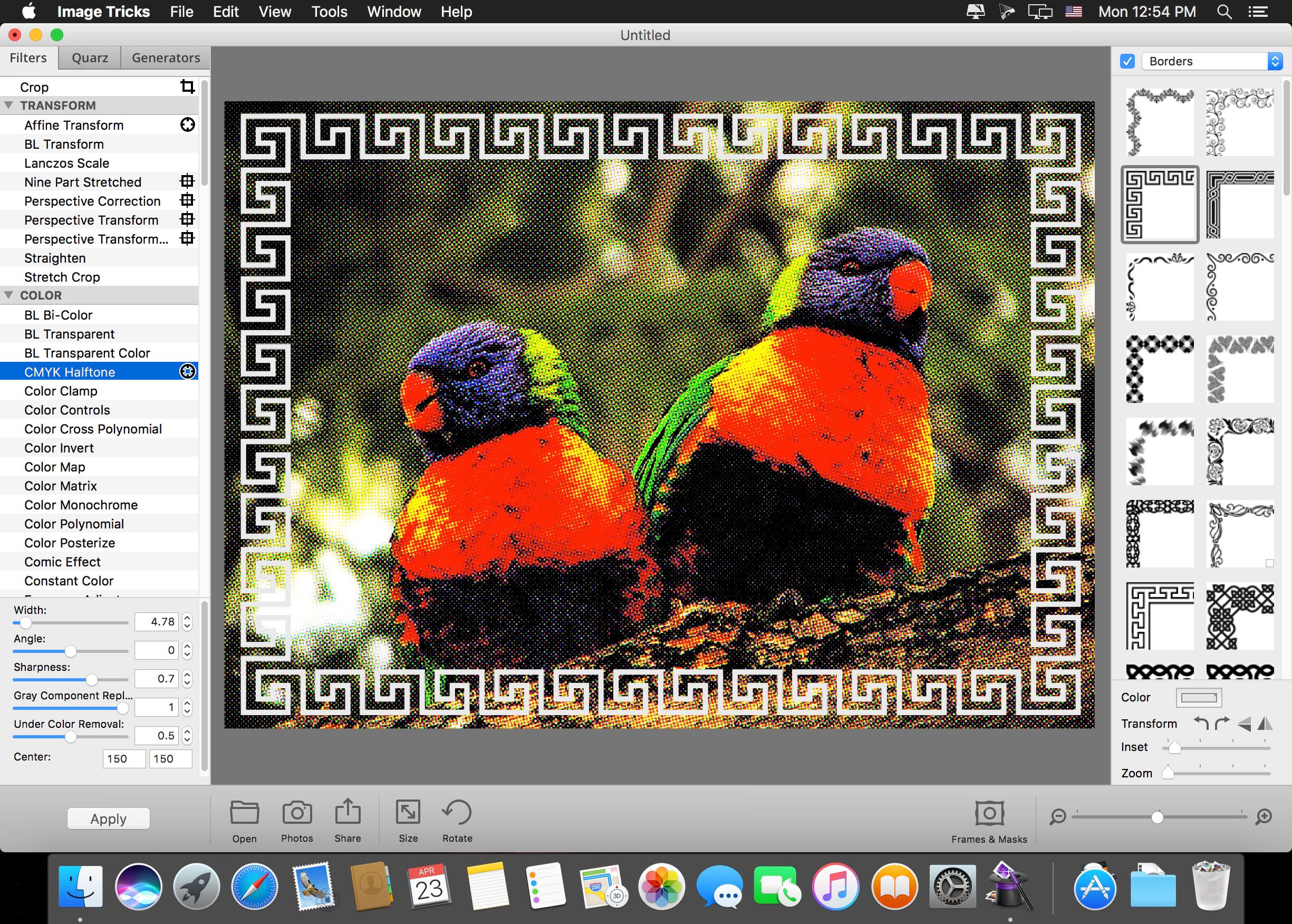Image resolution: width=1292 pixels, height=924 pixels.
Task: Open the Tools menu
Action: 329,12
